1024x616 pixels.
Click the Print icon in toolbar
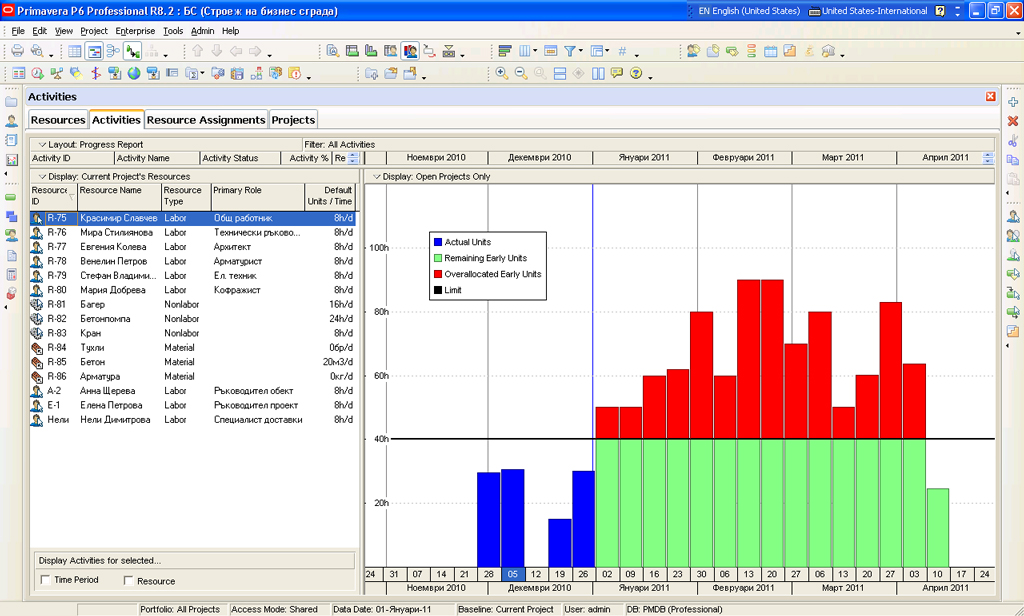tap(18, 51)
